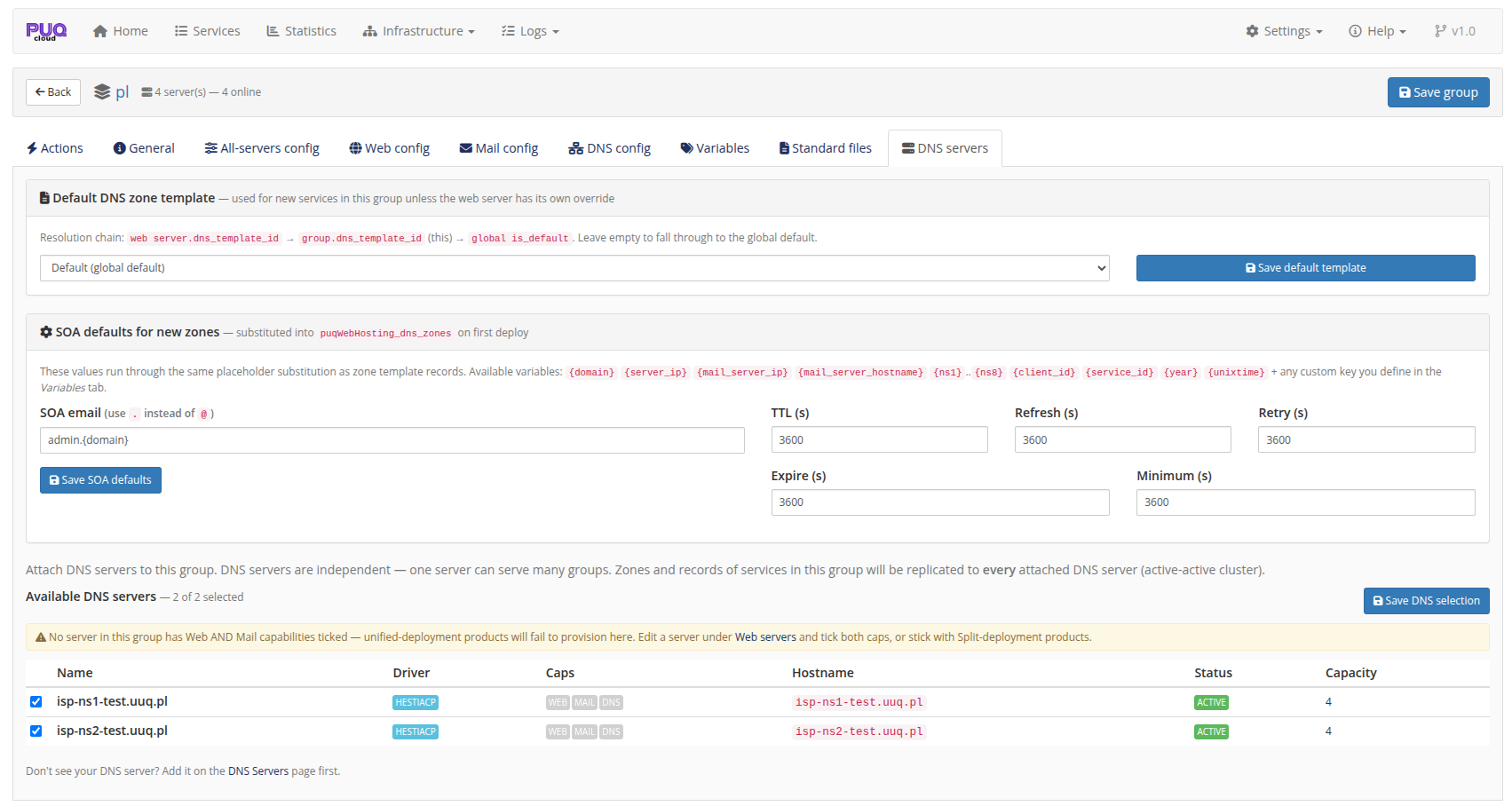
Task: Click the Standard files document icon
Action: (784, 148)
